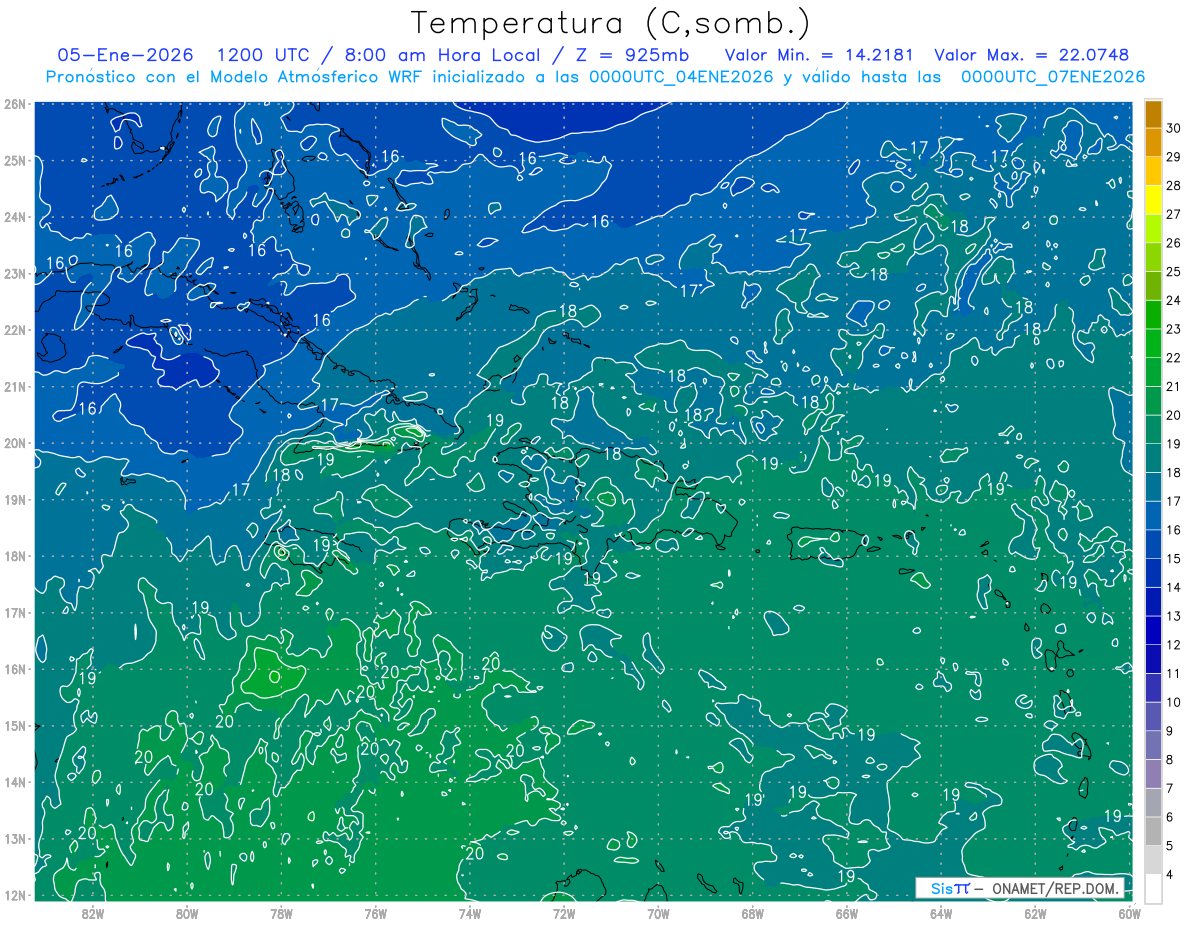
Task: Click the "70W" longitude axis label
Action: point(658,913)
